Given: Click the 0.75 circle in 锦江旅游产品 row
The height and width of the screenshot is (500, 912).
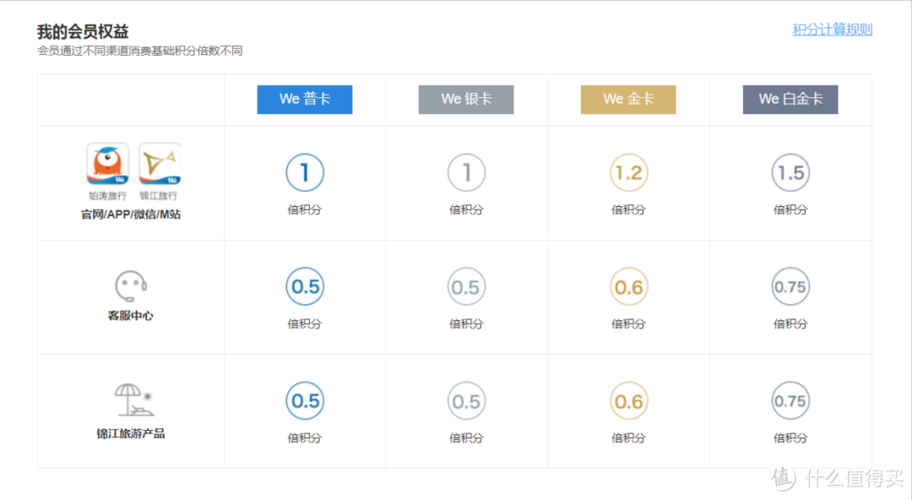Looking at the screenshot, I should (x=790, y=401).
